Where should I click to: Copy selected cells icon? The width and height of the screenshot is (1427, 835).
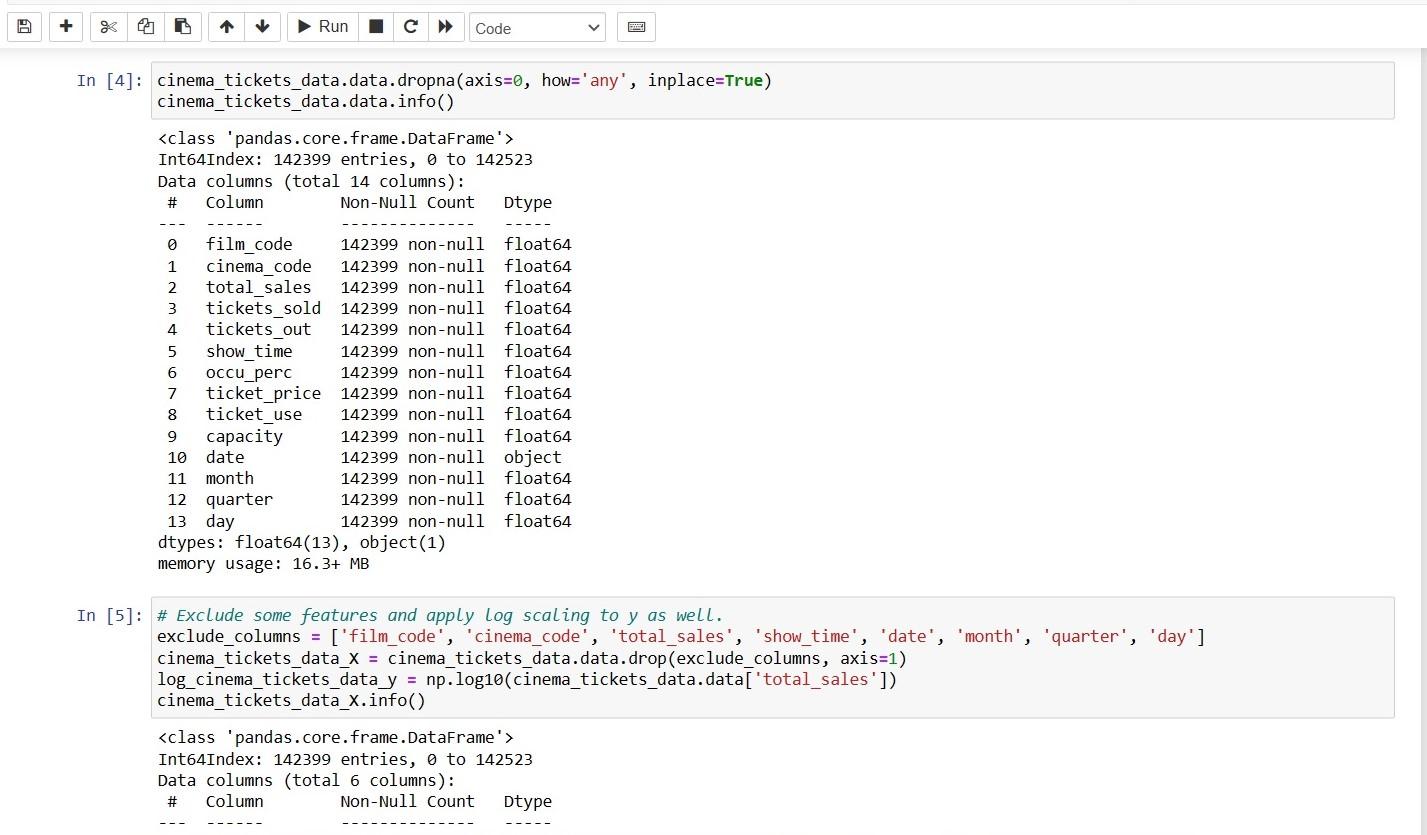pos(146,27)
